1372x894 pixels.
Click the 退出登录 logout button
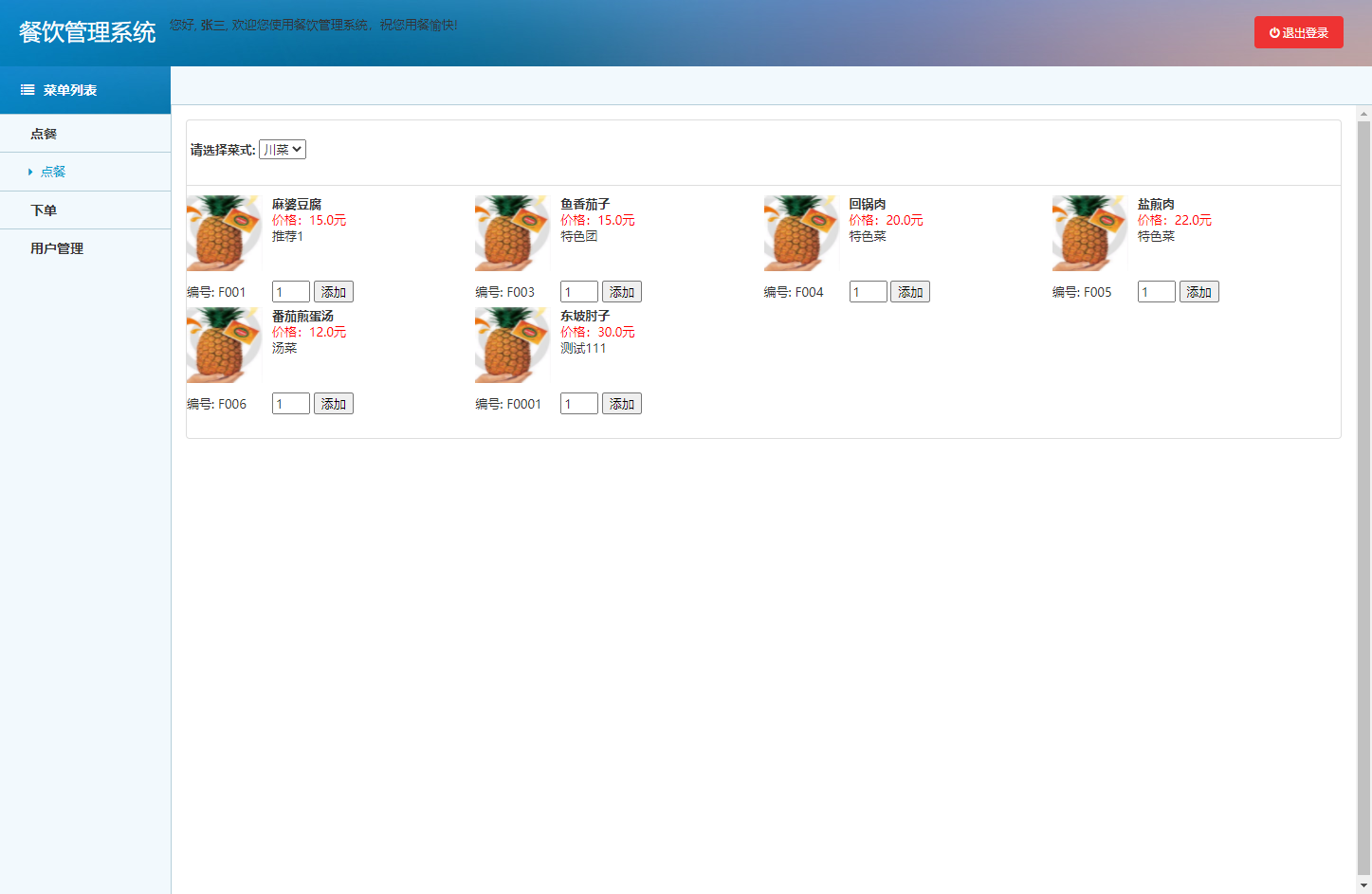tap(1298, 32)
